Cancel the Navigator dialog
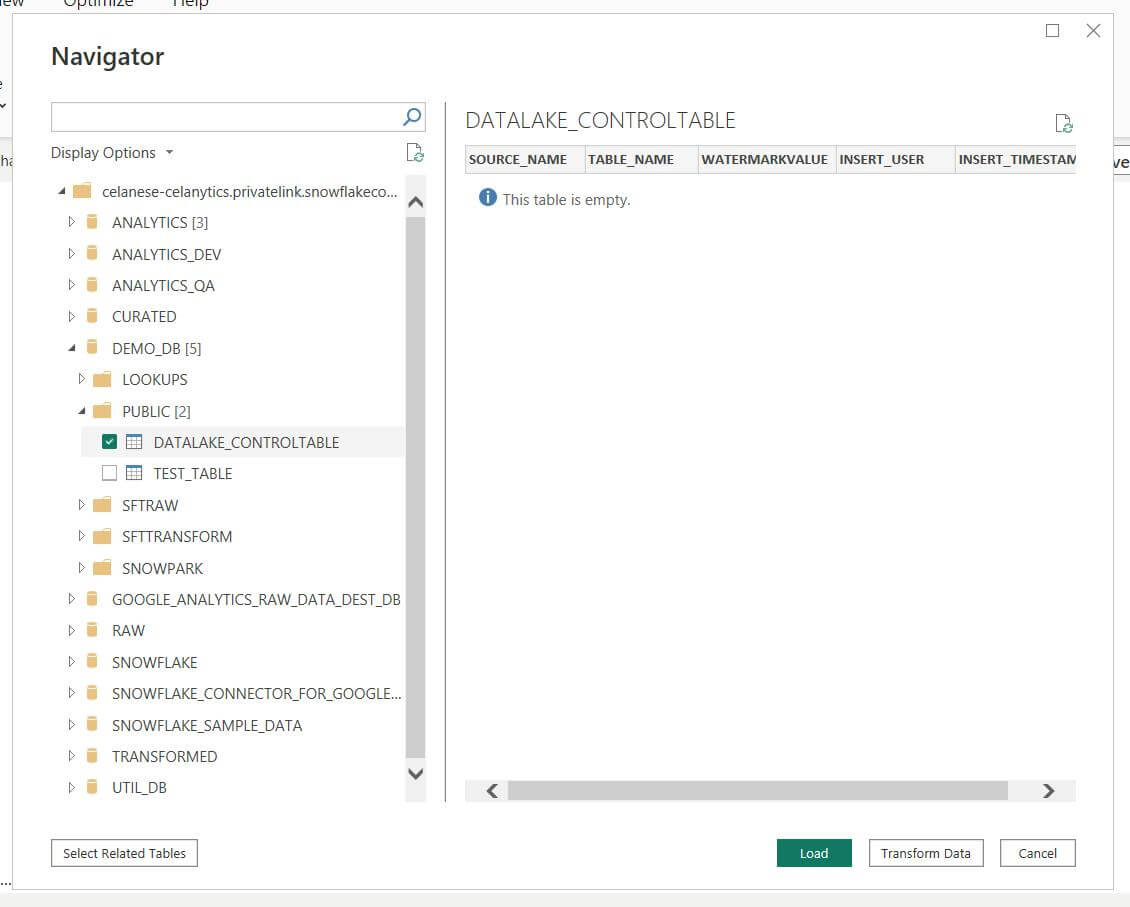The height and width of the screenshot is (907, 1130). click(x=1037, y=853)
